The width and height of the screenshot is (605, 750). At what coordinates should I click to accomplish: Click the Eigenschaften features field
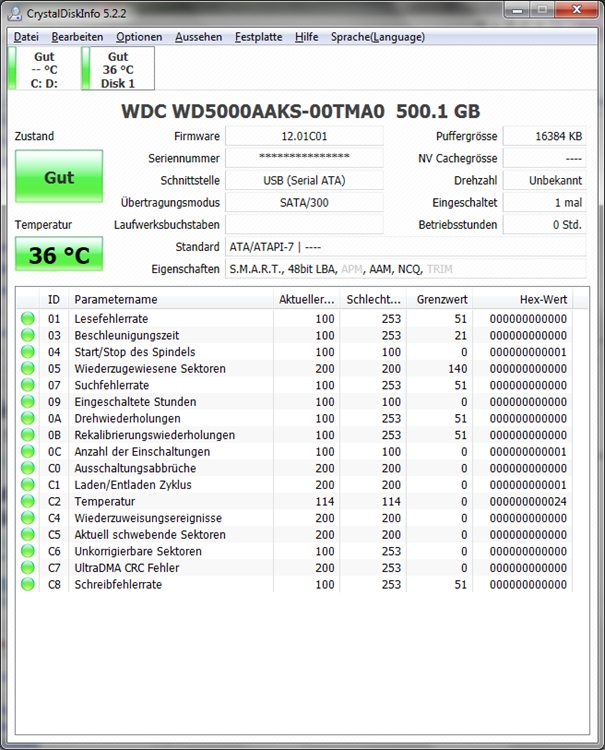click(406, 269)
